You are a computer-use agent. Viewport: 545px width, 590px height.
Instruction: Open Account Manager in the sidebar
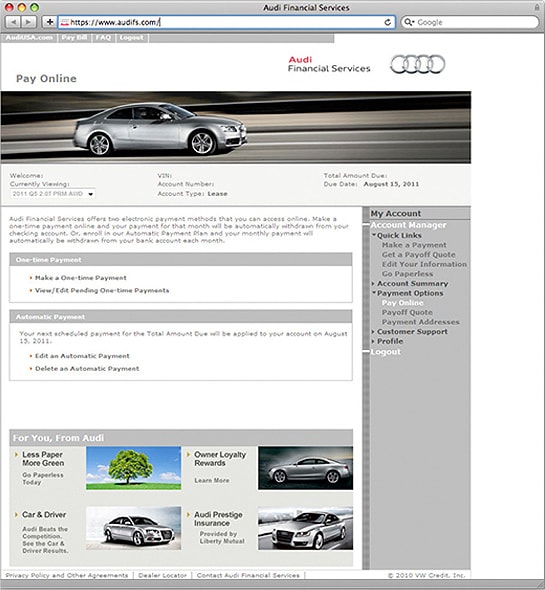coord(408,225)
